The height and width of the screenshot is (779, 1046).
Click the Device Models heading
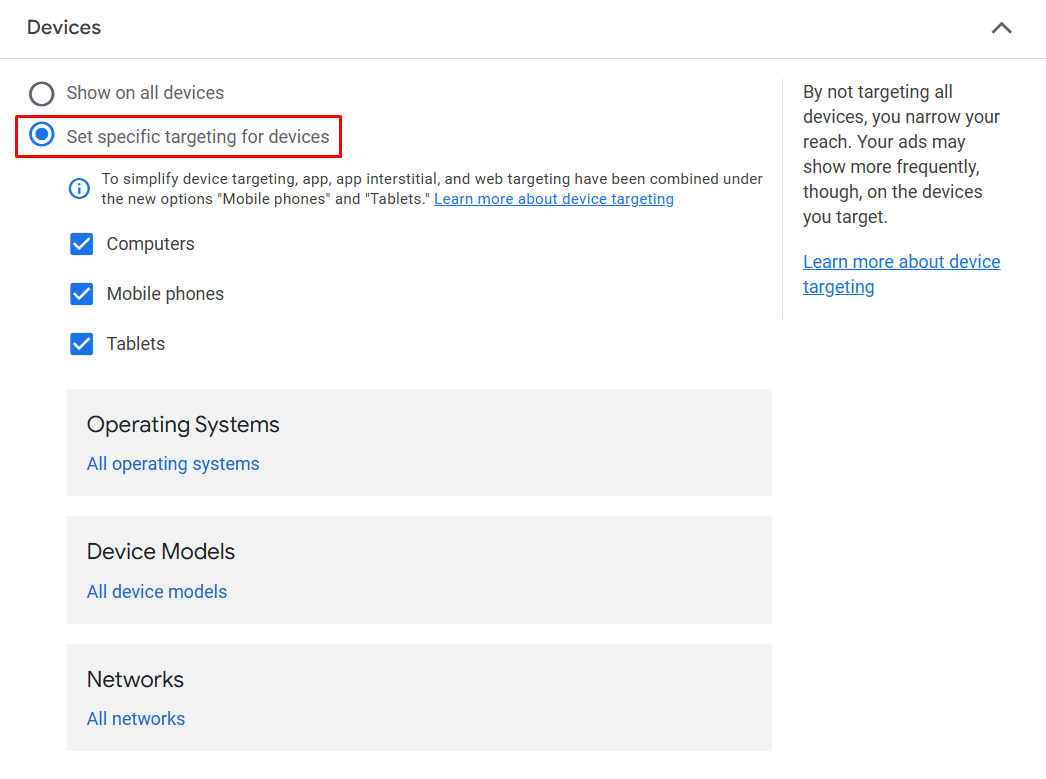click(x=161, y=552)
